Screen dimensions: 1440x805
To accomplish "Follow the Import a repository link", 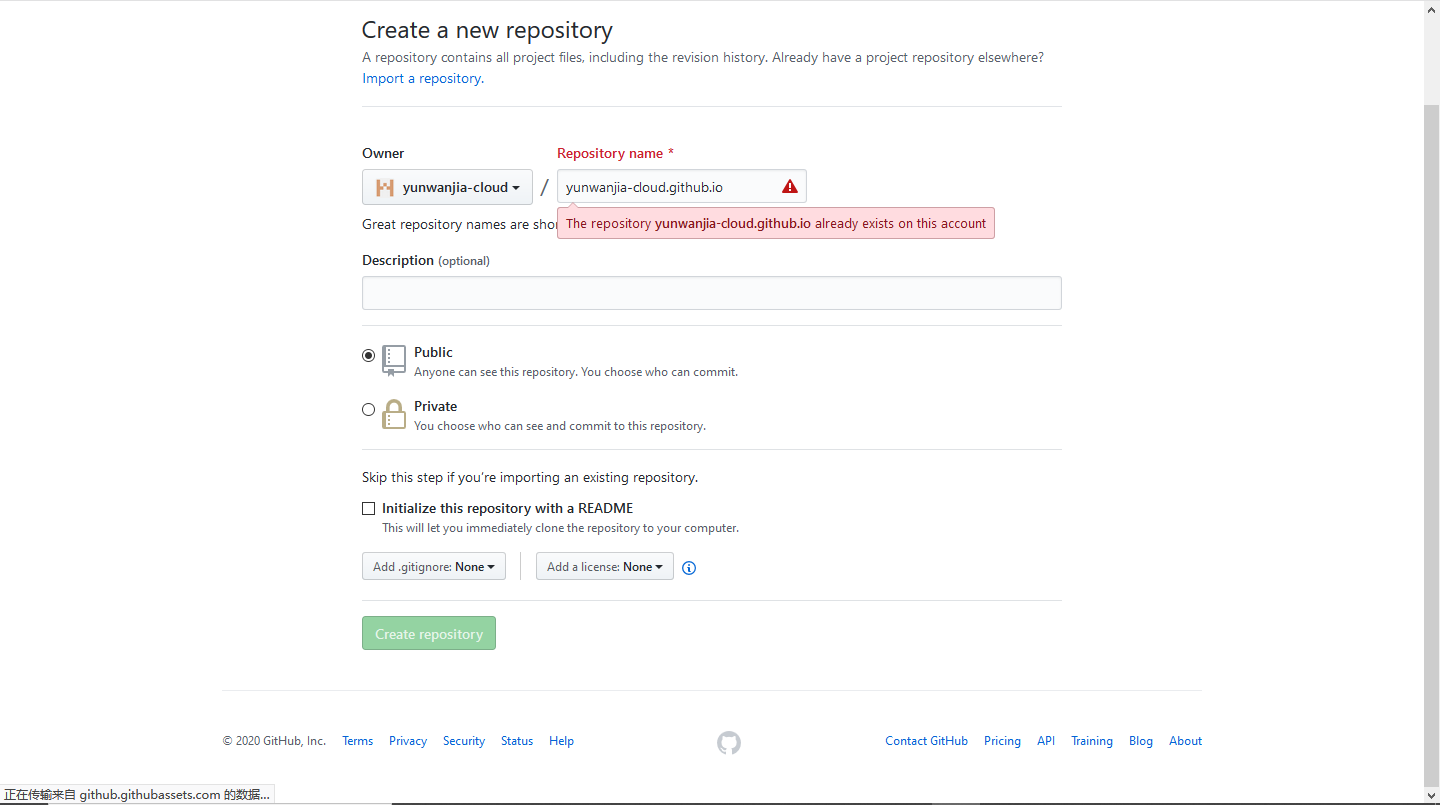I will [x=422, y=79].
